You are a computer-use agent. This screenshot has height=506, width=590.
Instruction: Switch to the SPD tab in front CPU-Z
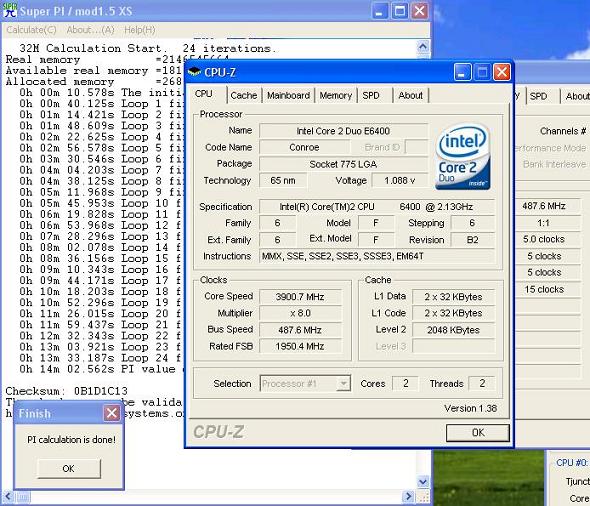pyautogui.click(x=371, y=95)
